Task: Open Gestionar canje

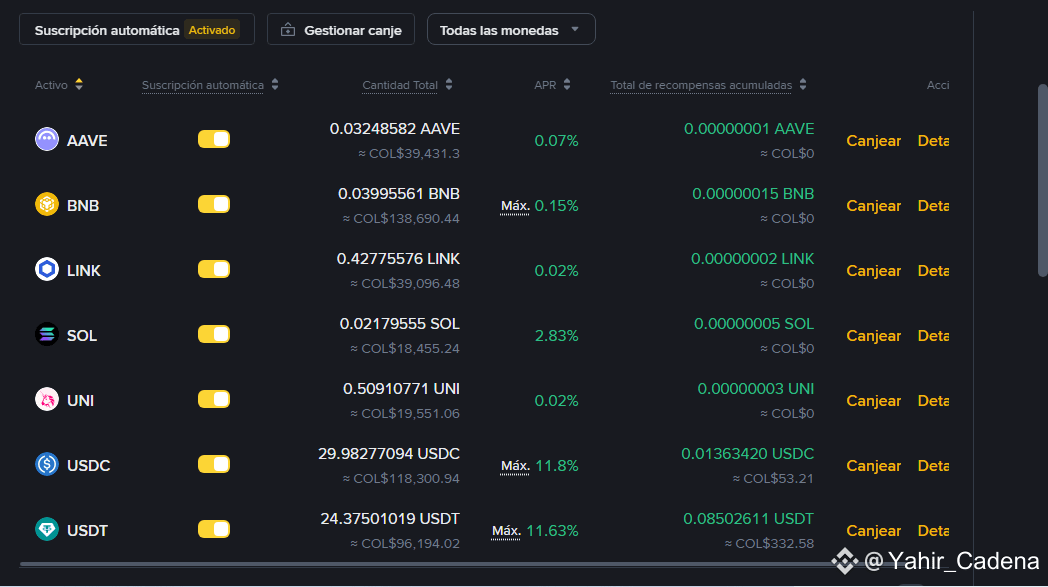Action: point(341,29)
